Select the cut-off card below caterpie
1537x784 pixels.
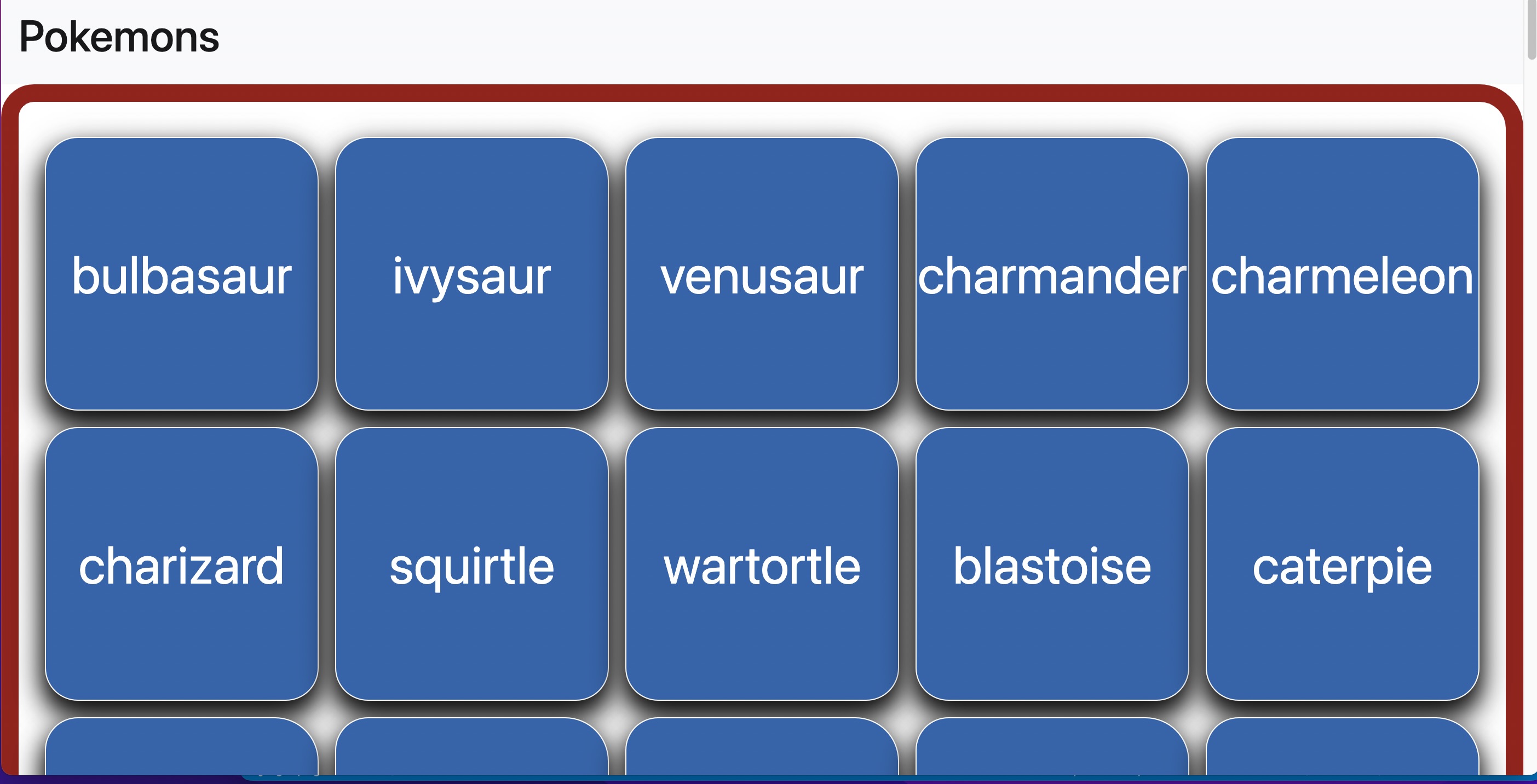point(1343,746)
